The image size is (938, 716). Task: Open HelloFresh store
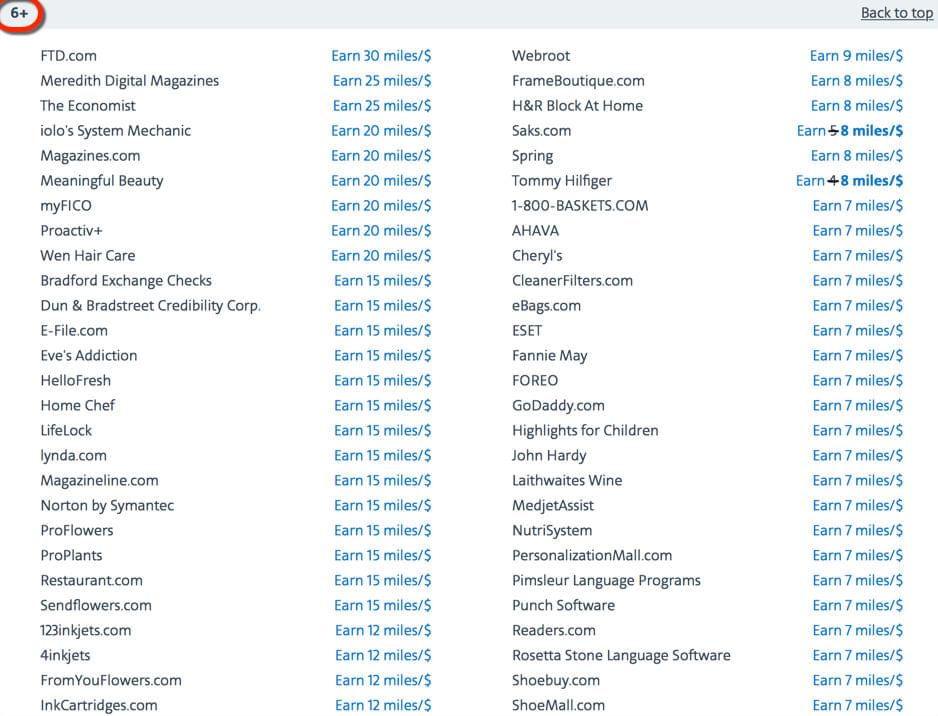click(75, 381)
